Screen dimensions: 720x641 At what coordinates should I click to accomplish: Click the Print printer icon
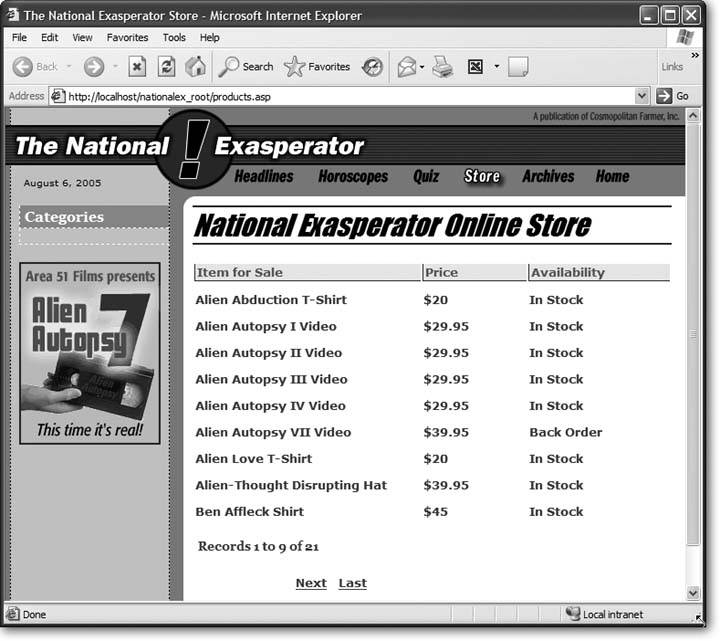click(443, 67)
